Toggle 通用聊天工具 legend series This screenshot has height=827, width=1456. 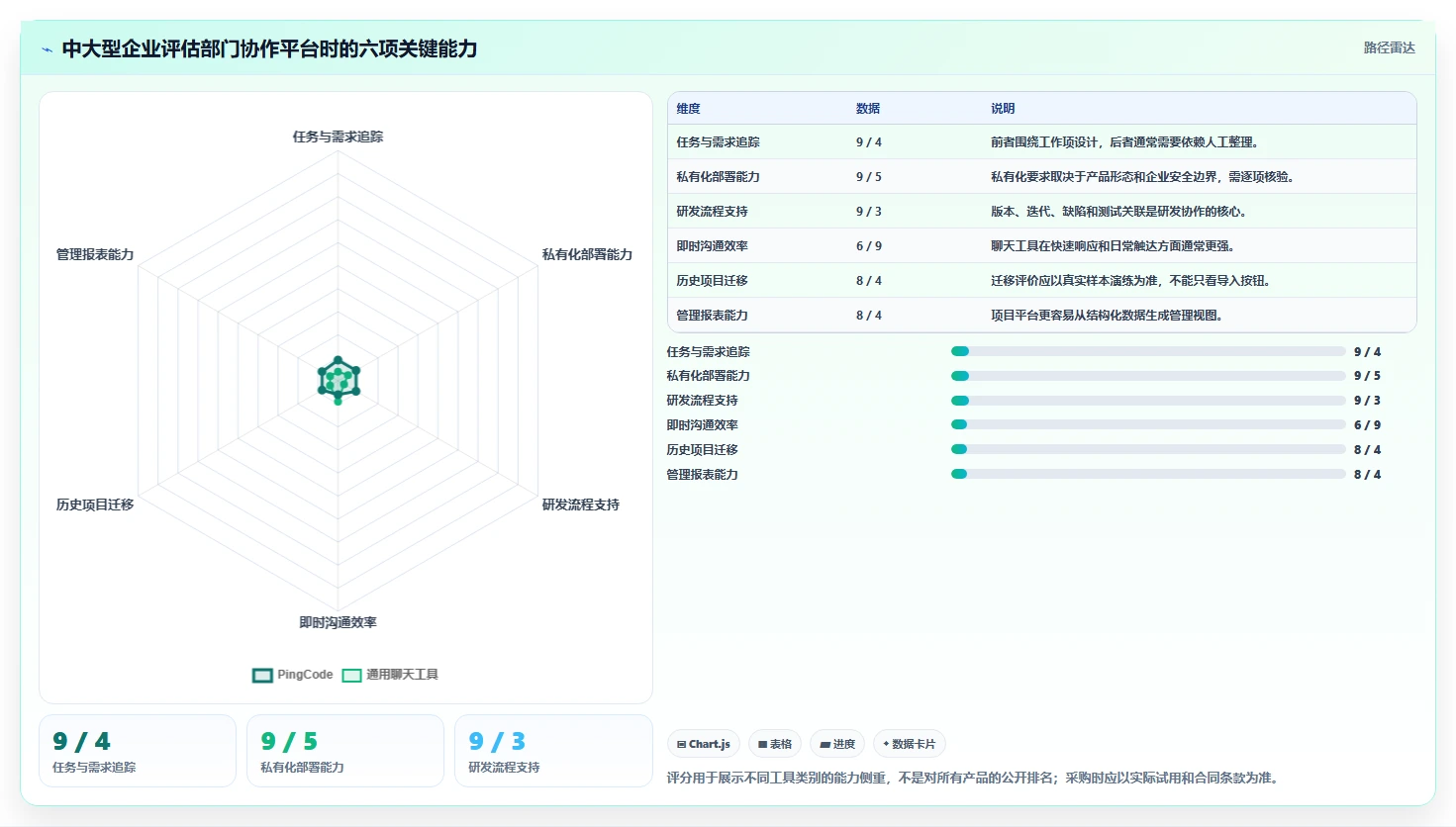(390, 675)
